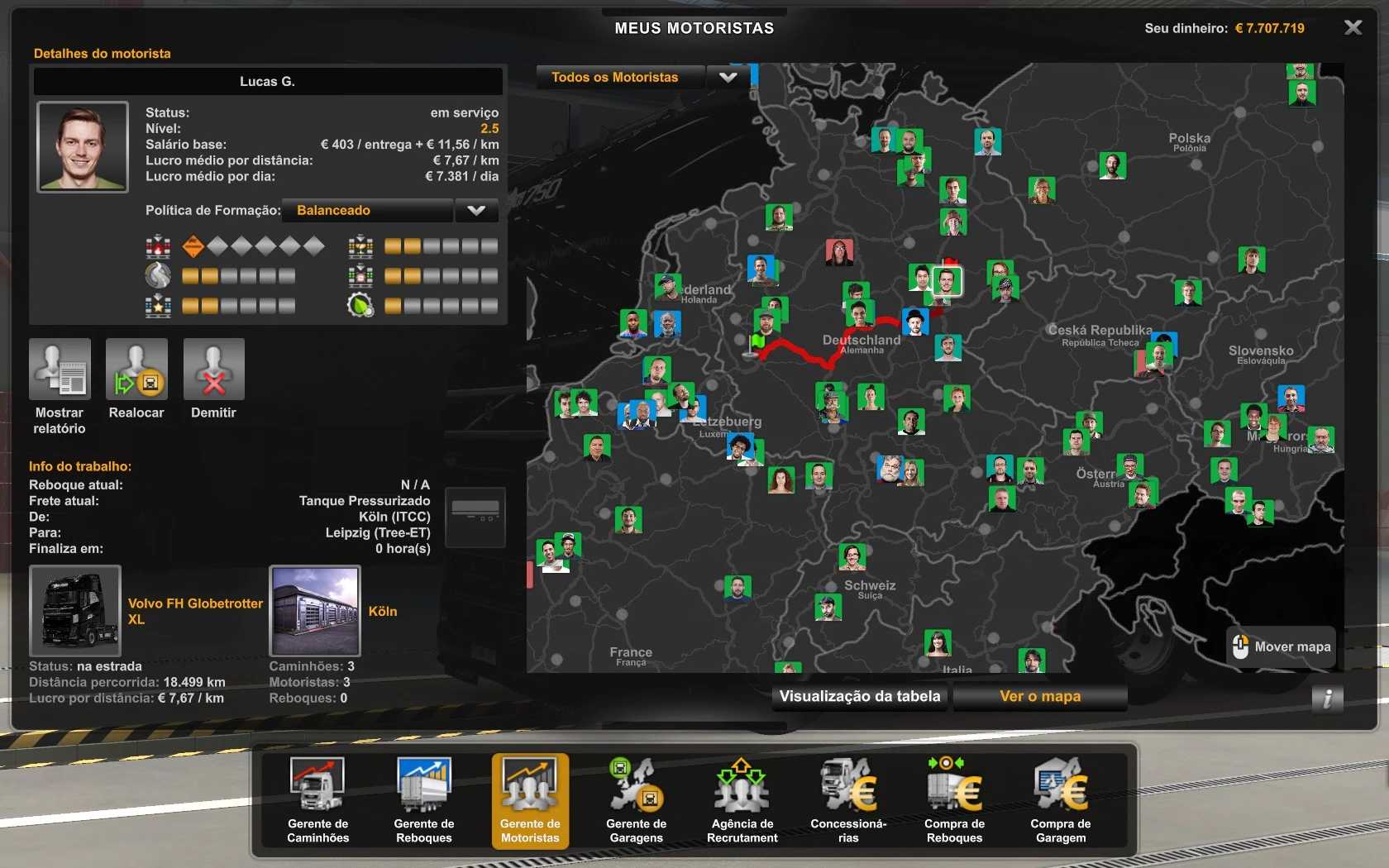Image resolution: width=1389 pixels, height=868 pixels.
Task: Select red-background woman driver marker
Action: click(x=839, y=251)
